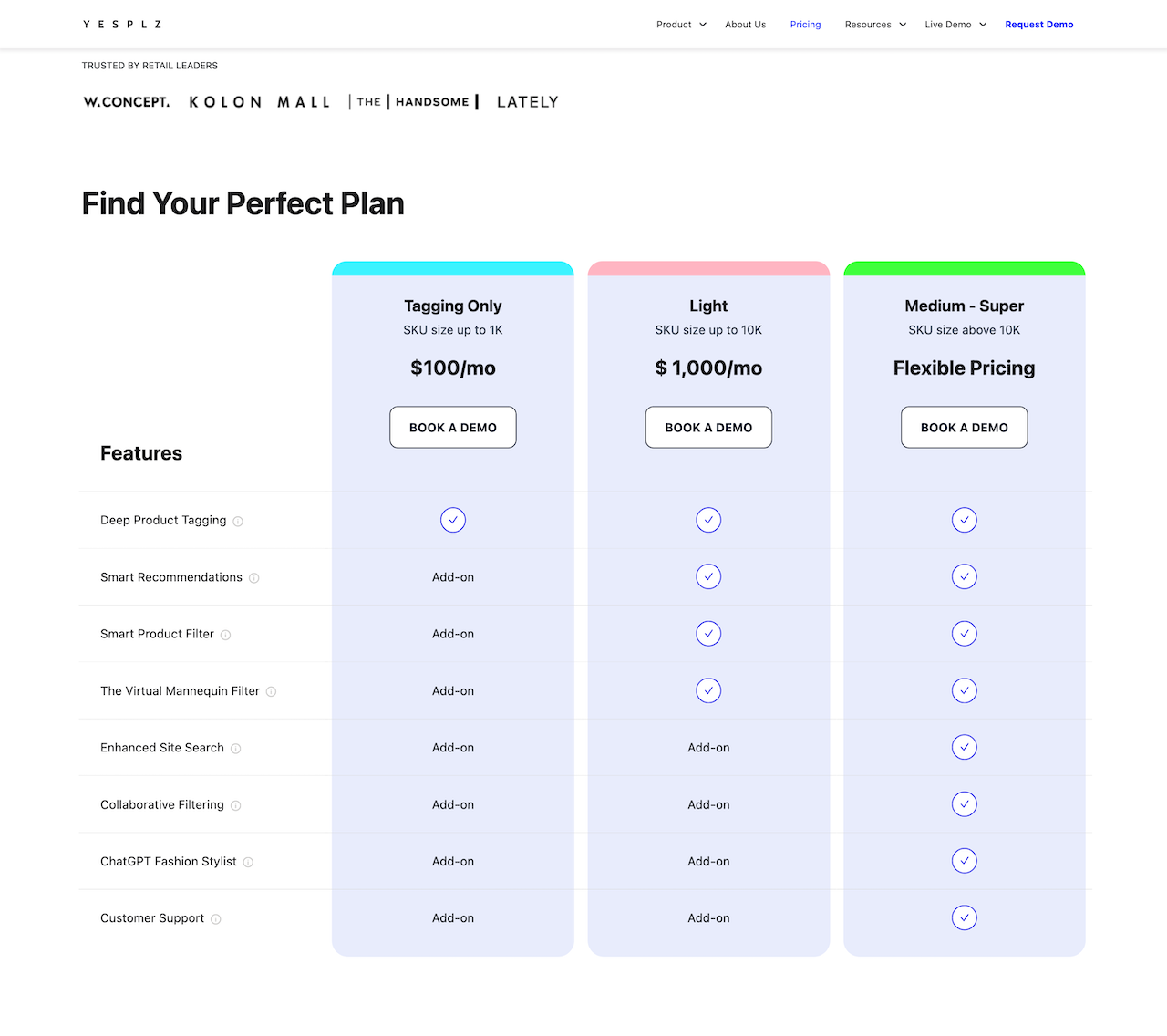
Task: Click the green header bar on Medium - Super
Action: click(x=964, y=267)
